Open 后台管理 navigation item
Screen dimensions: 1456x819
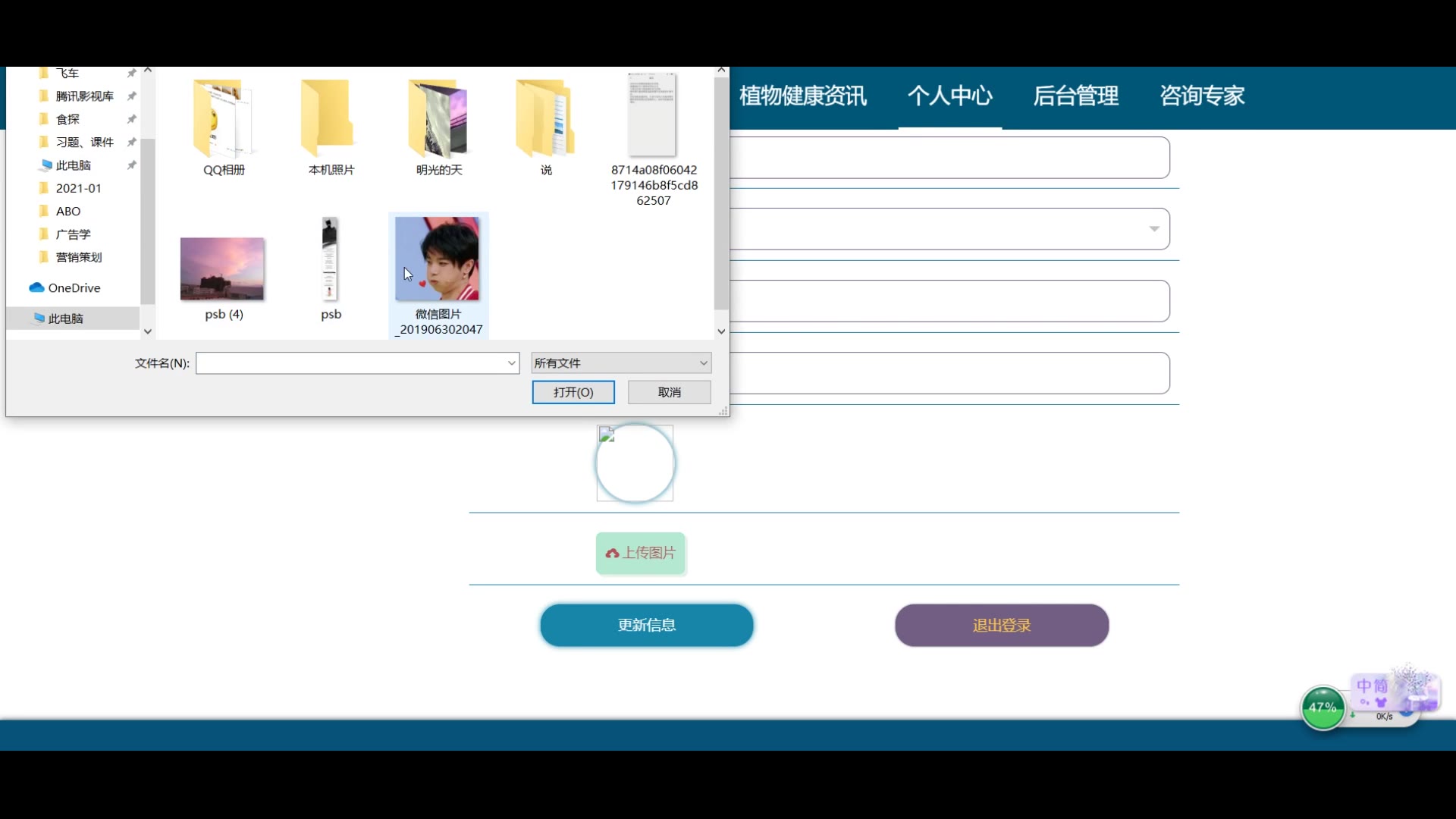coord(1075,96)
